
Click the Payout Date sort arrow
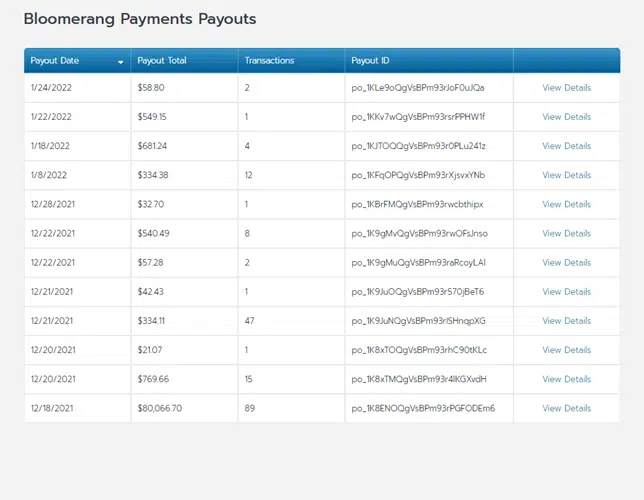point(121,62)
